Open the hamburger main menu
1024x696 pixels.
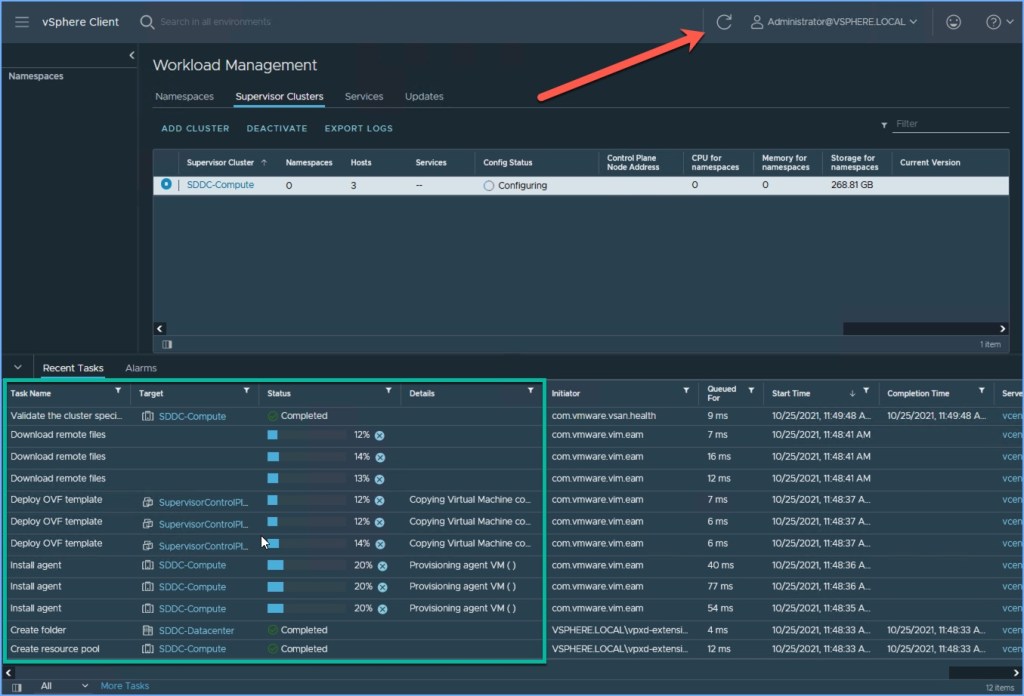coord(21,22)
